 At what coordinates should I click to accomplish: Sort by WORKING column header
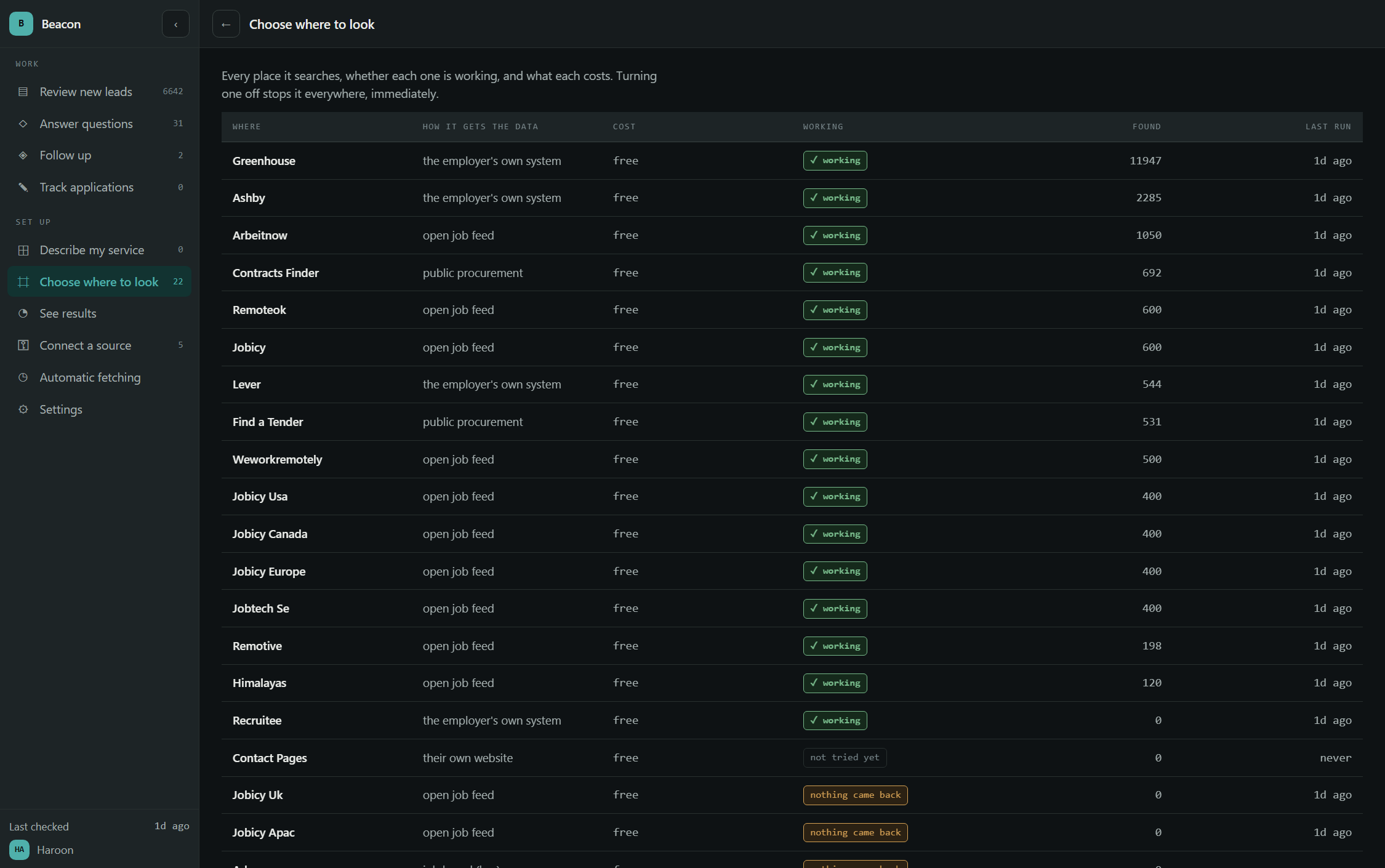pyautogui.click(x=823, y=127)
